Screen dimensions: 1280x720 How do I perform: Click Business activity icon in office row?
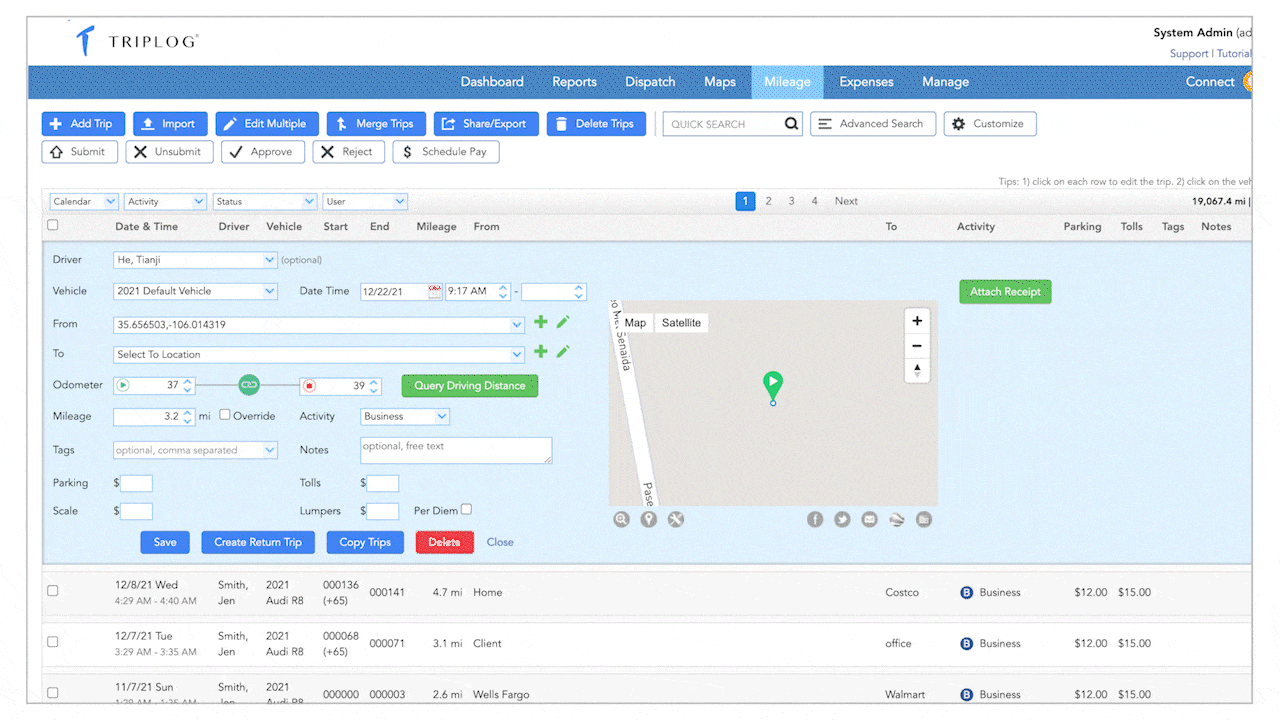[966, 643]
